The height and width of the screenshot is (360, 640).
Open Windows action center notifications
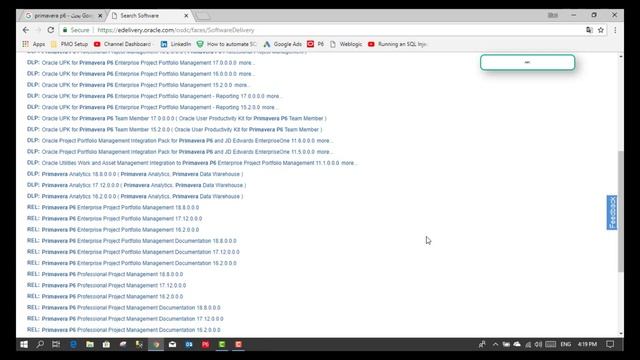coord(610,344)
